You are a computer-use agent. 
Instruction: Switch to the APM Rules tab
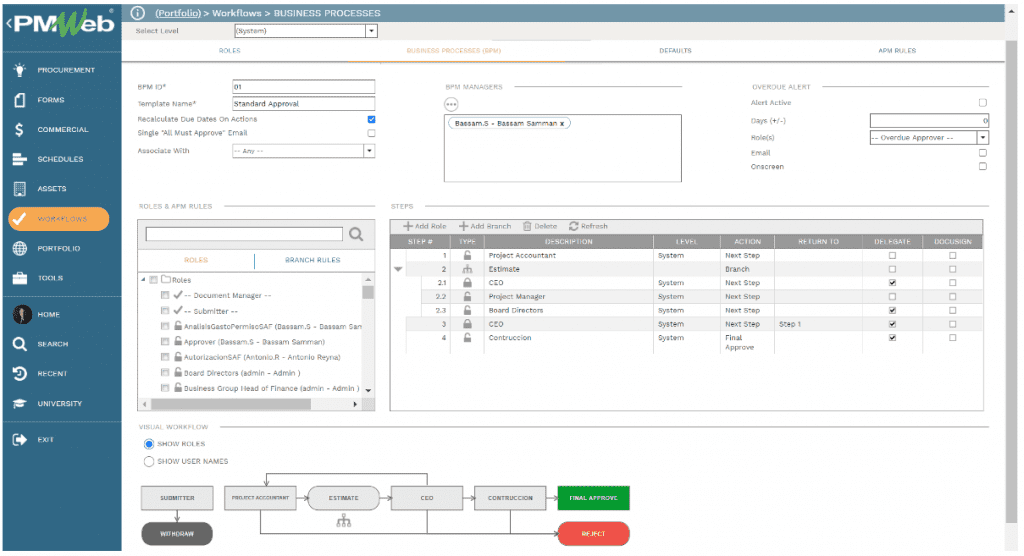897,50
